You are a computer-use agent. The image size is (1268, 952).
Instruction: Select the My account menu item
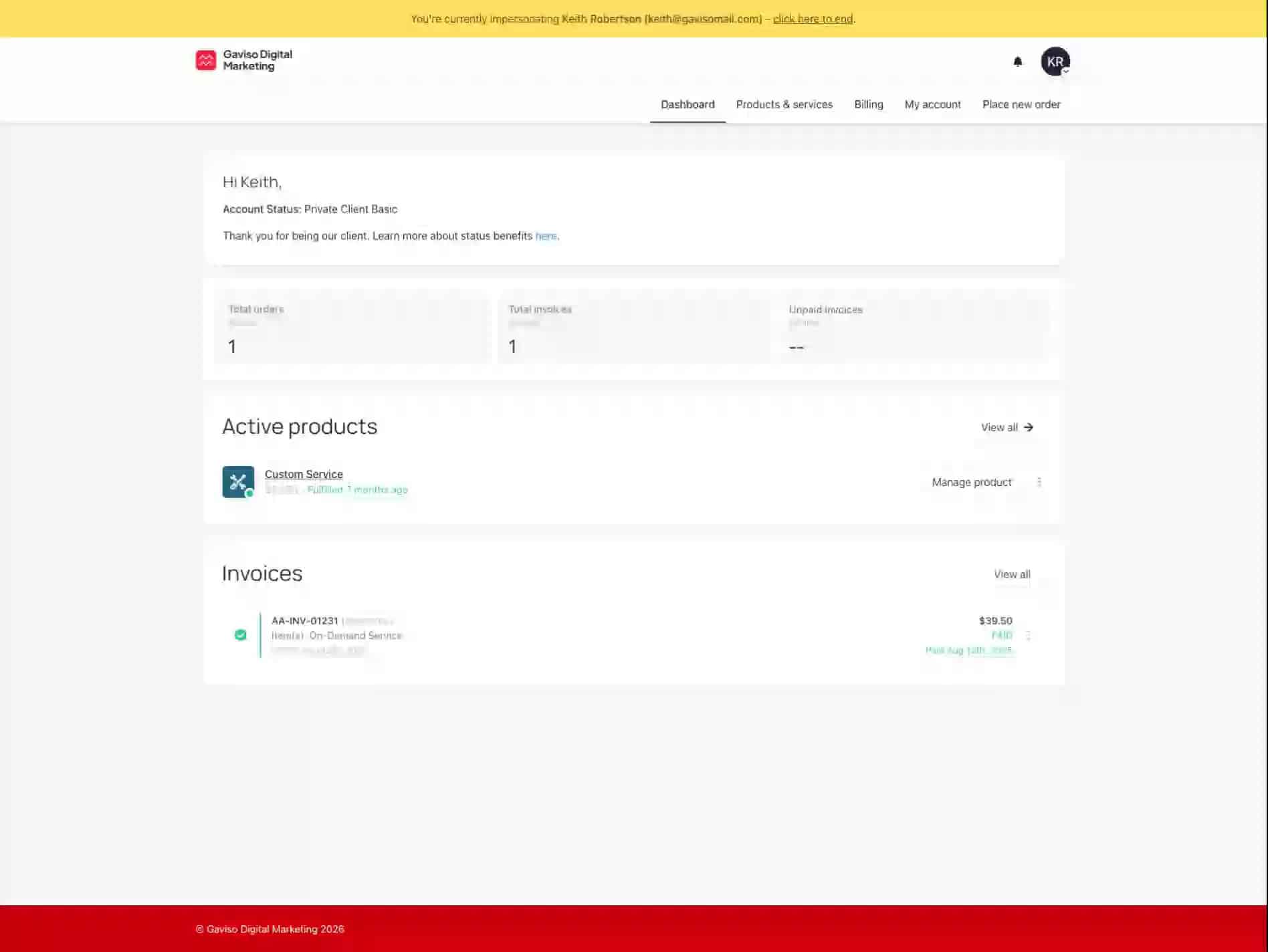click(x=932, y=104)
